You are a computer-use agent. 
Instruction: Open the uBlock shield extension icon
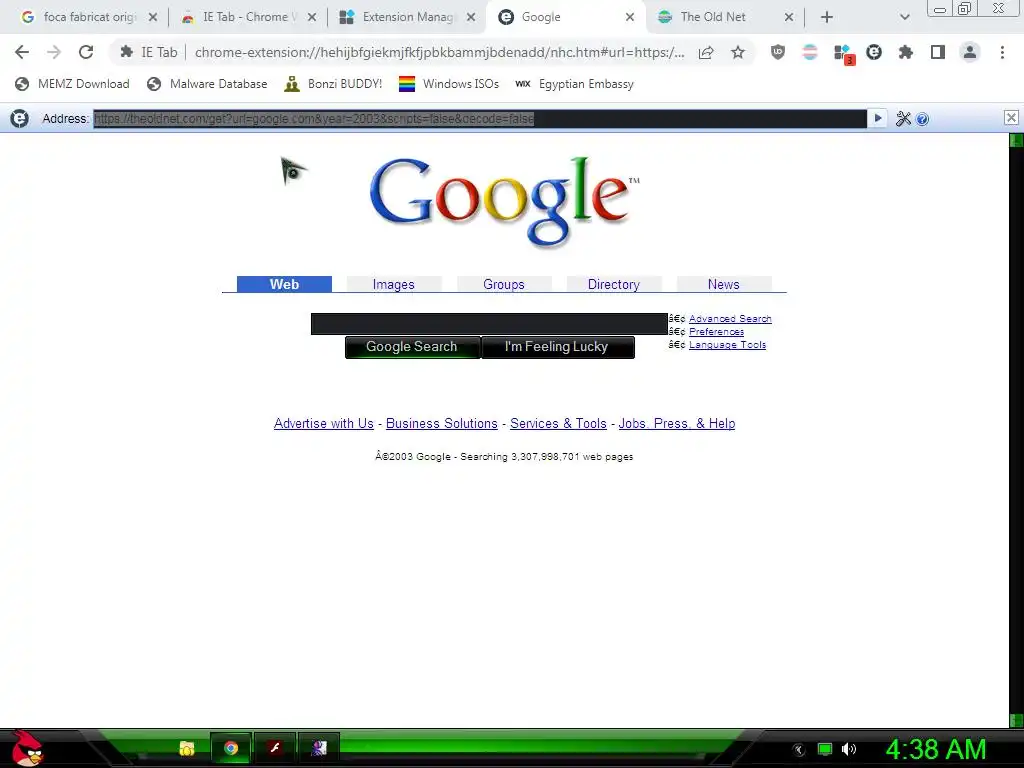778,52
